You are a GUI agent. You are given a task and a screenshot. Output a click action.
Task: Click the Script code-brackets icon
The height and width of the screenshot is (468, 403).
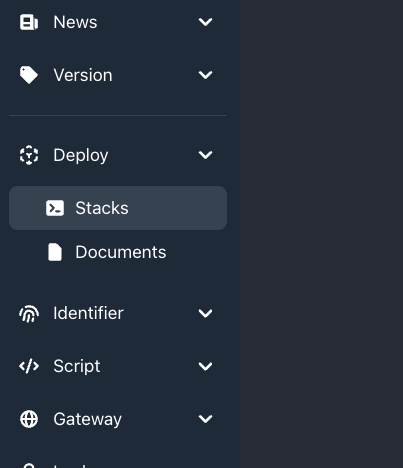click(x=29, y=366)
